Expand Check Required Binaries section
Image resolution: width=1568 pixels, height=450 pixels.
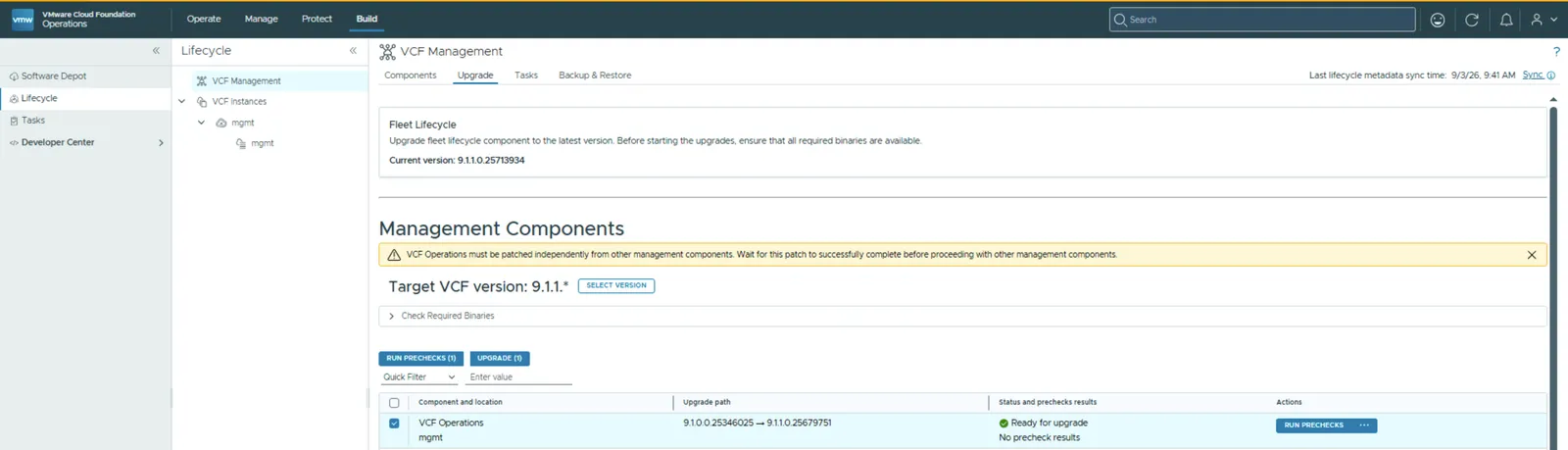click(x=391, y=317)
